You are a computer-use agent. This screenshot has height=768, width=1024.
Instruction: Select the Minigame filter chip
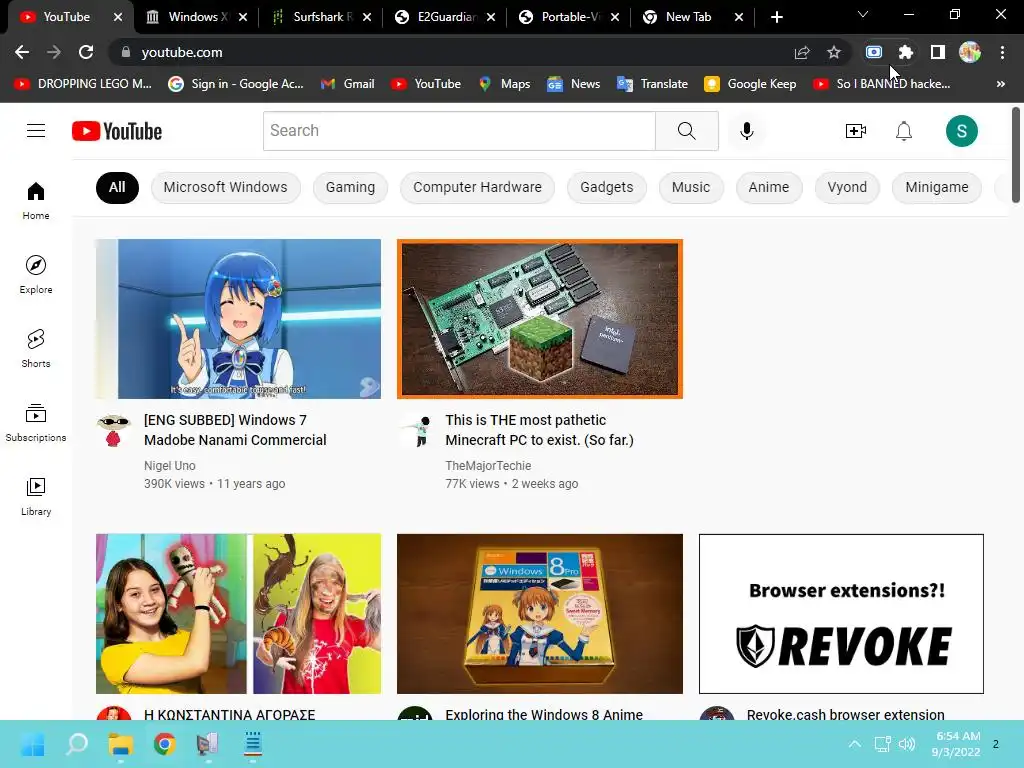point(936,187)
